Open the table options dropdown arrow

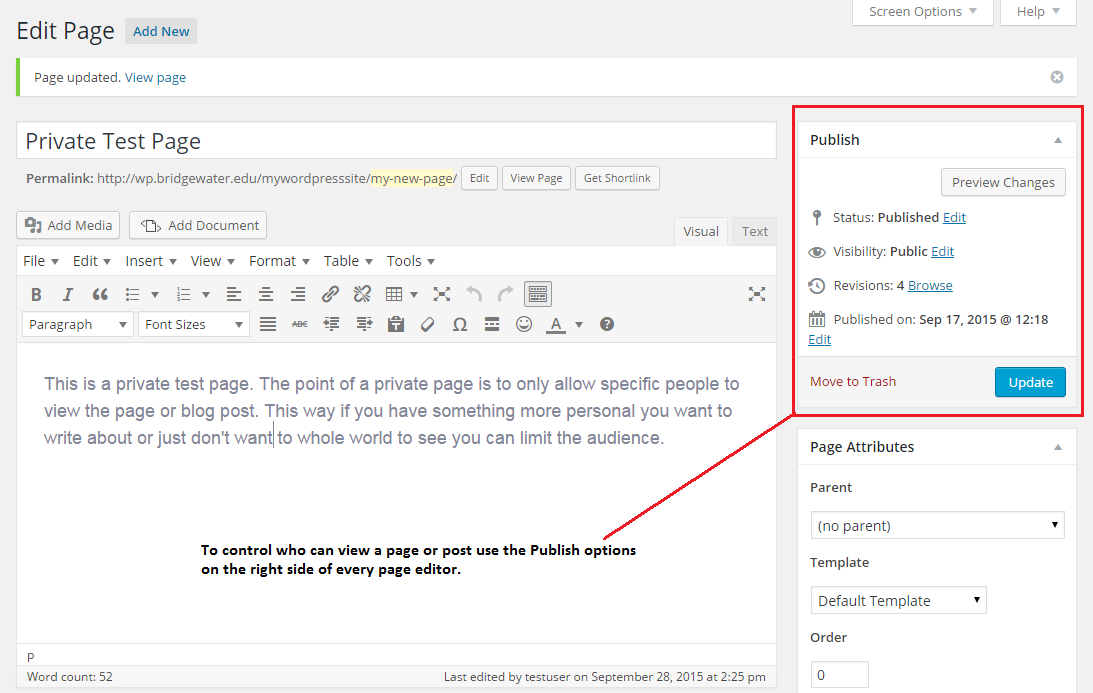click(x=414, y=294)
